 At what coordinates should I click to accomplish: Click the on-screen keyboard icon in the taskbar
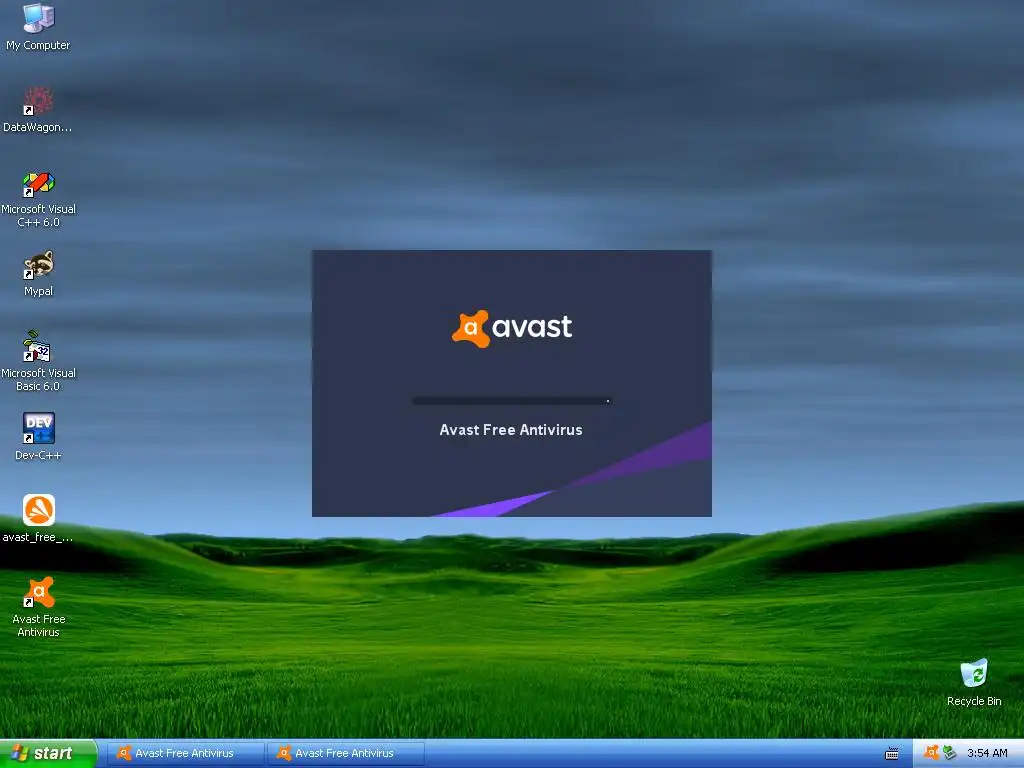coord(891,754)
